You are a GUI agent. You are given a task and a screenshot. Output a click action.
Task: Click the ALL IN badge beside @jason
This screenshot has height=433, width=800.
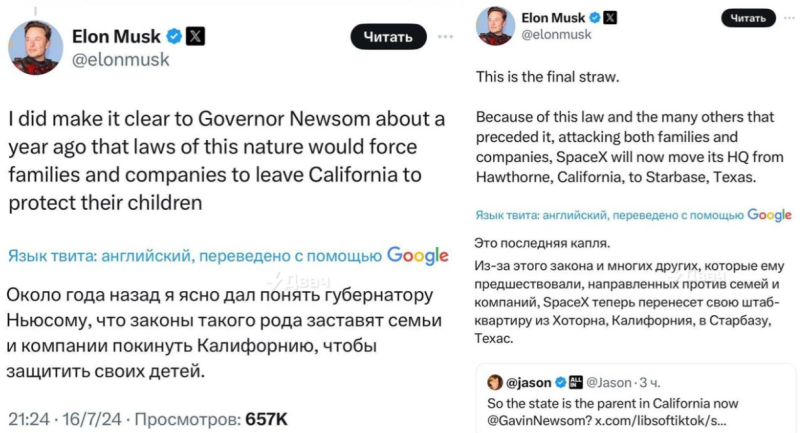pos(576,383)
